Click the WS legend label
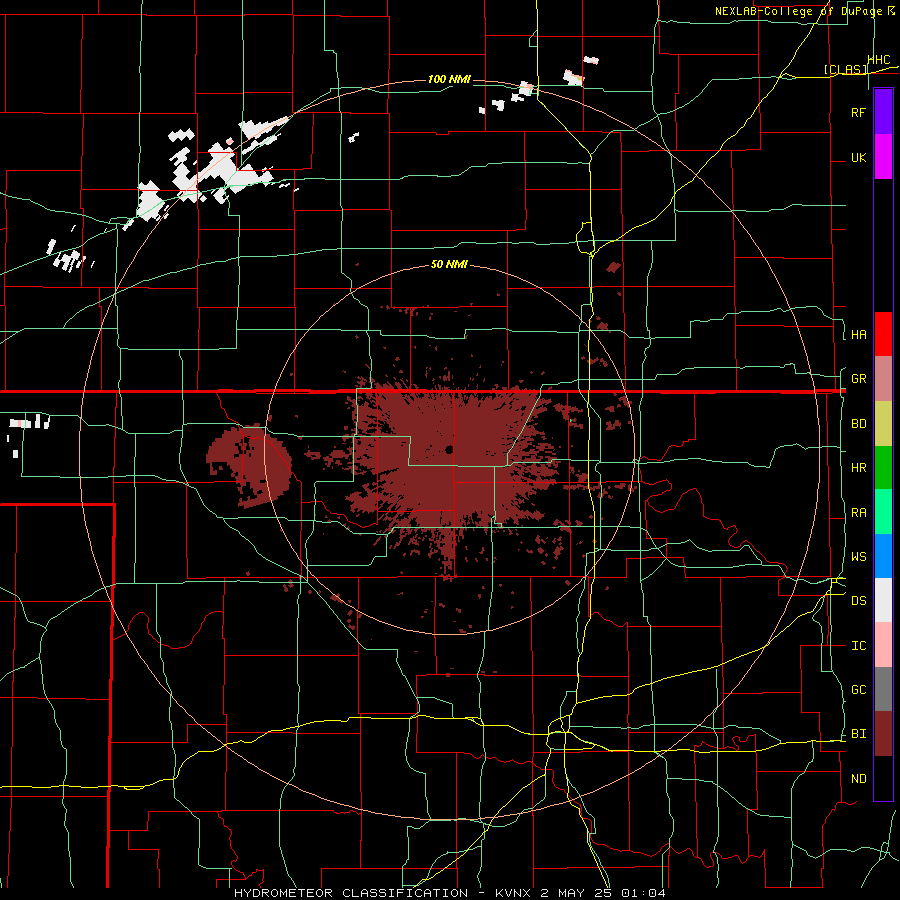This screenshot has height=900, width=900. point(858,557)
